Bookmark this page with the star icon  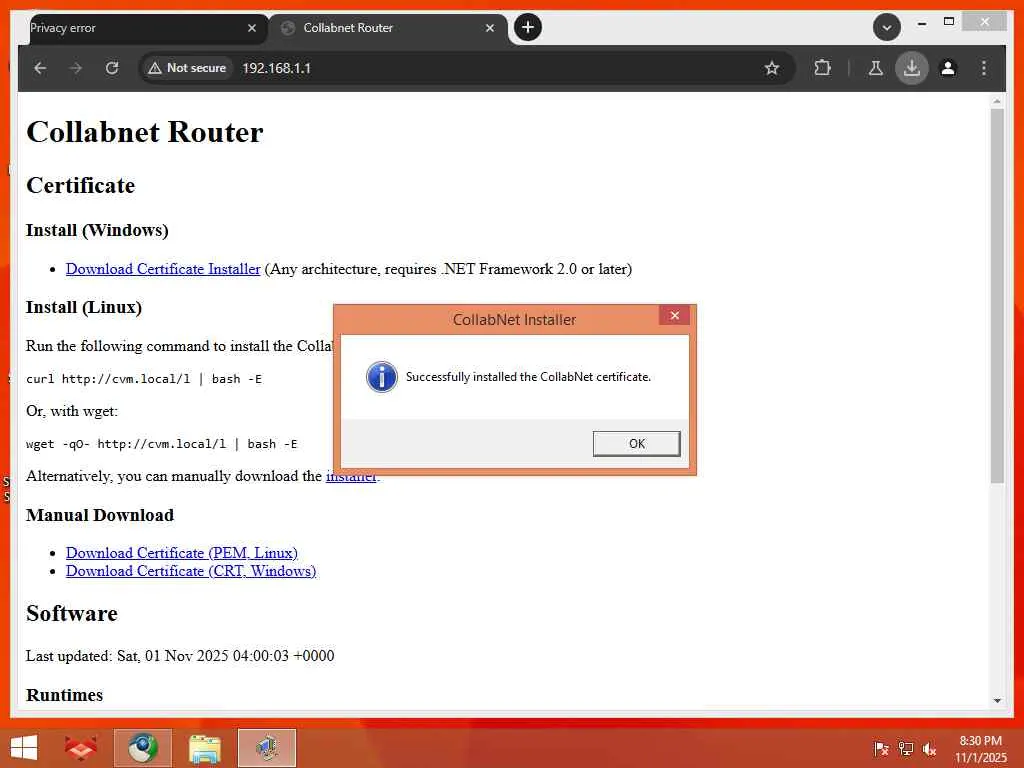point(772,68)
